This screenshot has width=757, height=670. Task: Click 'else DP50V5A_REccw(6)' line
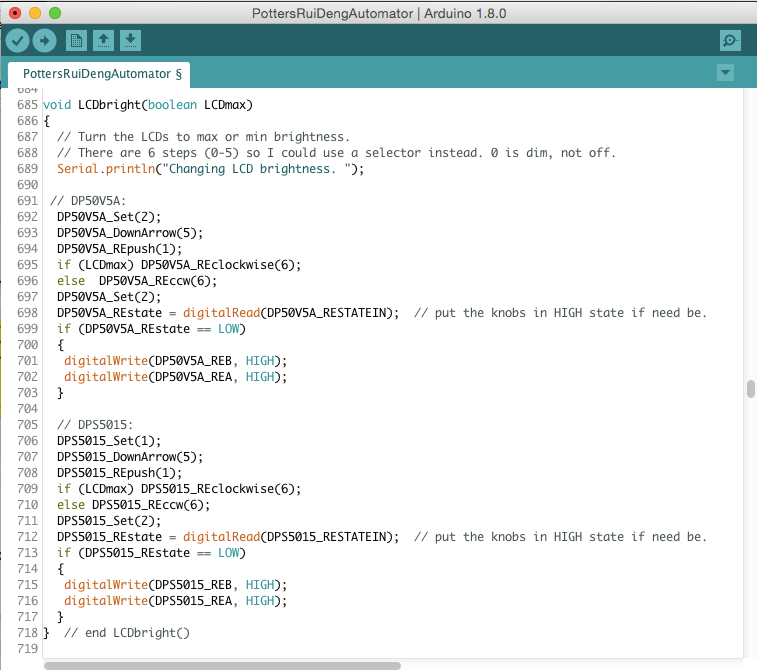(x=137, y=280)
